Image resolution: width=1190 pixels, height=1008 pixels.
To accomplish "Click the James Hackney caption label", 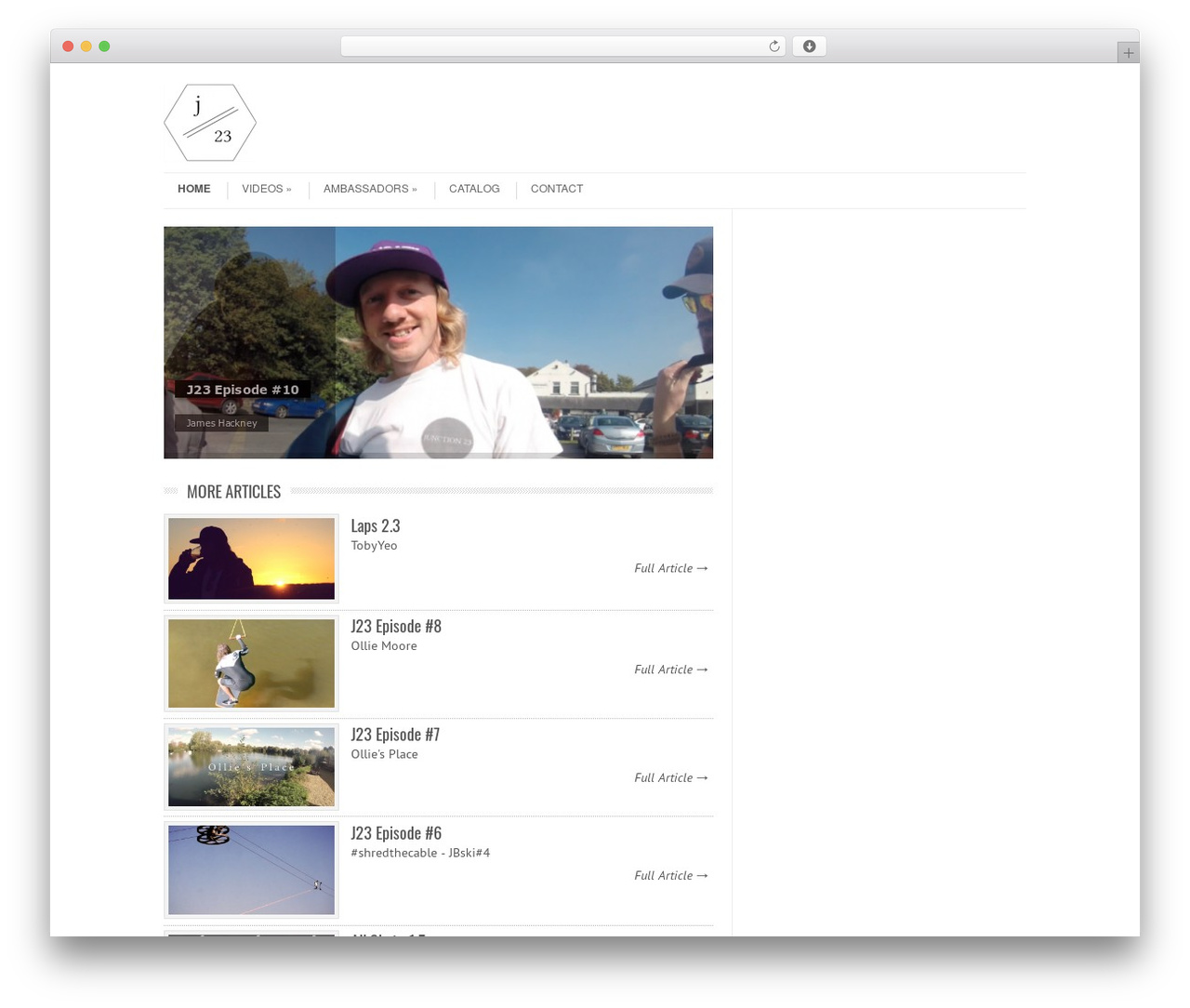I will click(x=221, y=423).
